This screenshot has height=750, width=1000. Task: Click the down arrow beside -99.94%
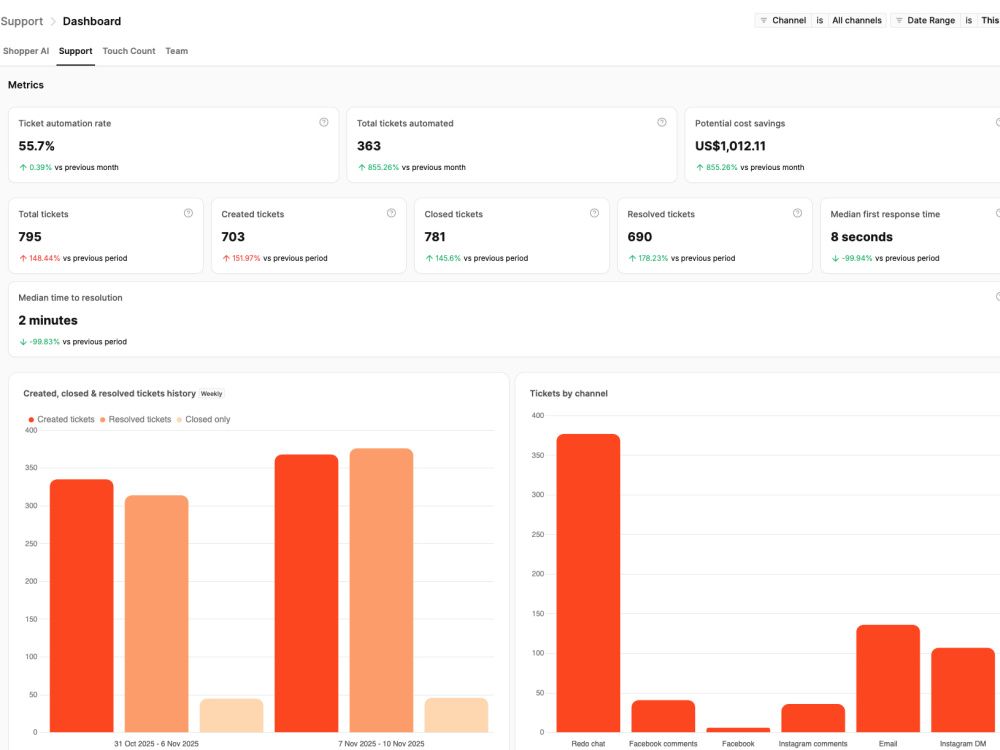point(835,258)
